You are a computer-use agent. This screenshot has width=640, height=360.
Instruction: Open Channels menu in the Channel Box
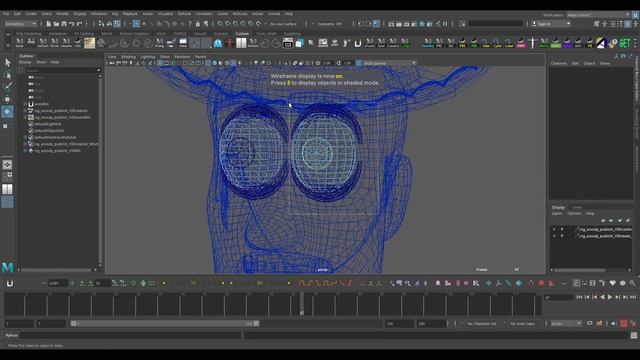pyautogui.click(x=558, y=64)
